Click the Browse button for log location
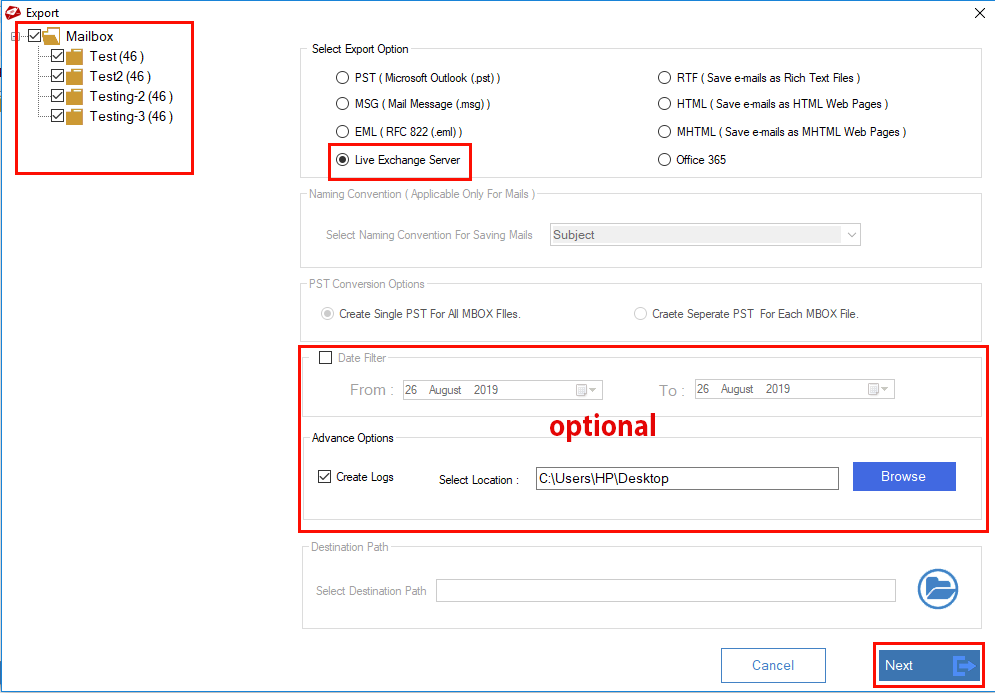The height and width of the screenshot is (693, 995). coord(904,477)
